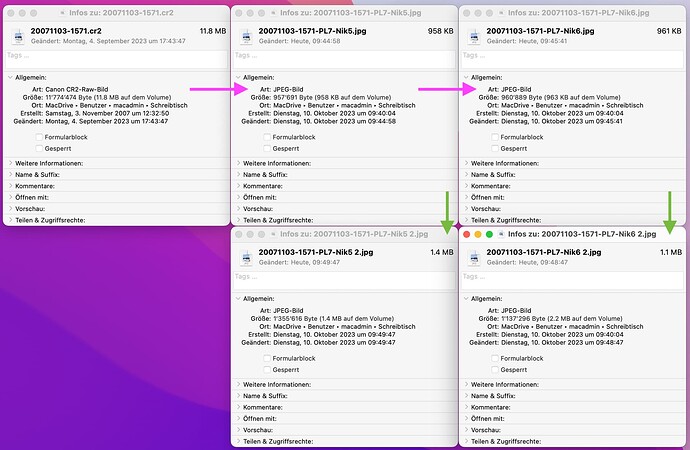Expand Öffnen mit in the PL7-Nik6.jpg window
Viewport: 690px width, 450px height.
tap(466, 198)
